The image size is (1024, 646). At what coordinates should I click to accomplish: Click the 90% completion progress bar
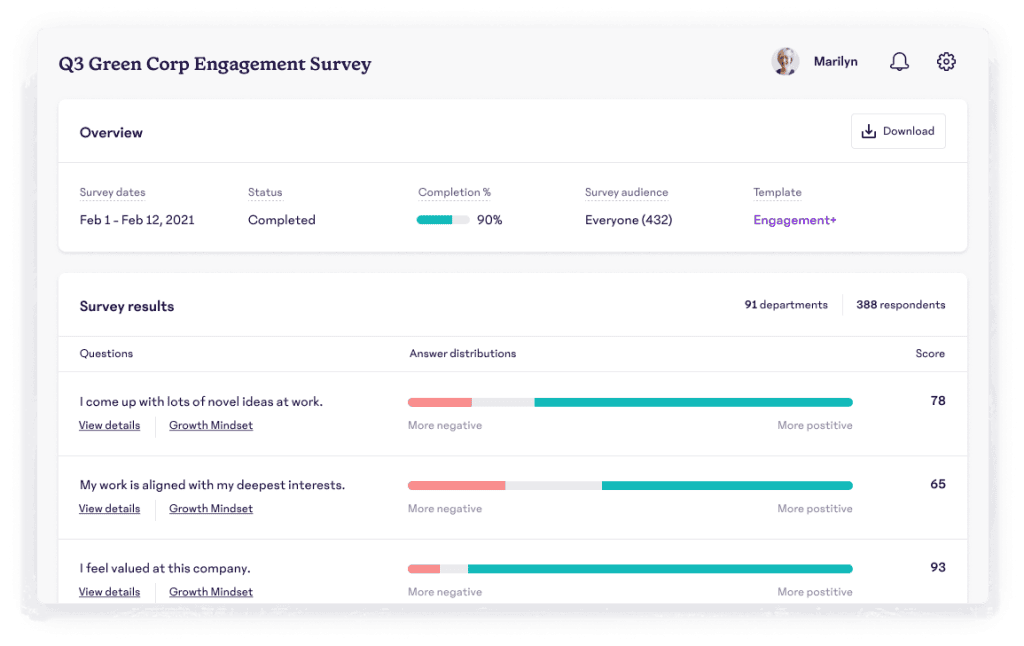tap(443, 220)
